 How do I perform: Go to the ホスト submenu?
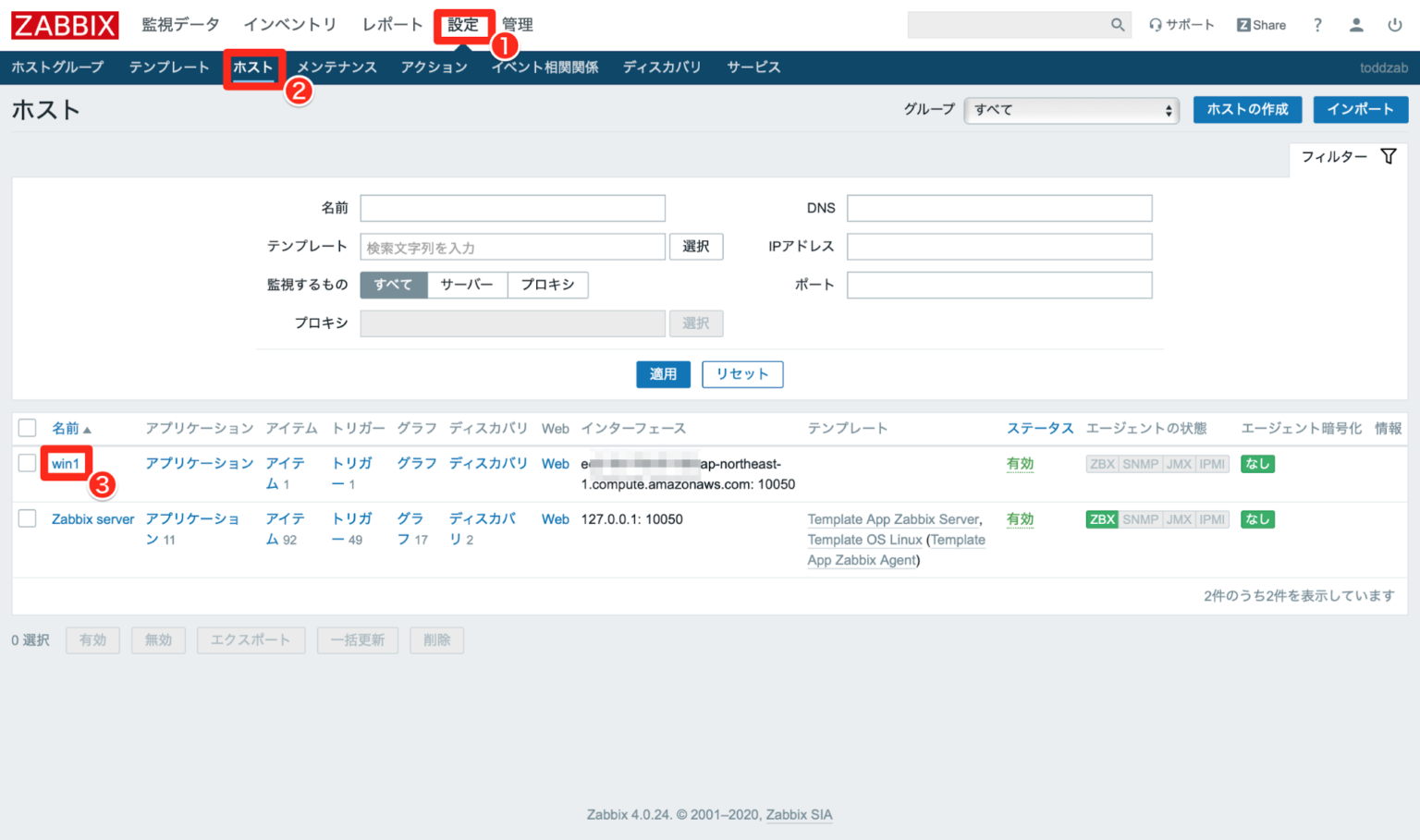click(x=252, y=67)
